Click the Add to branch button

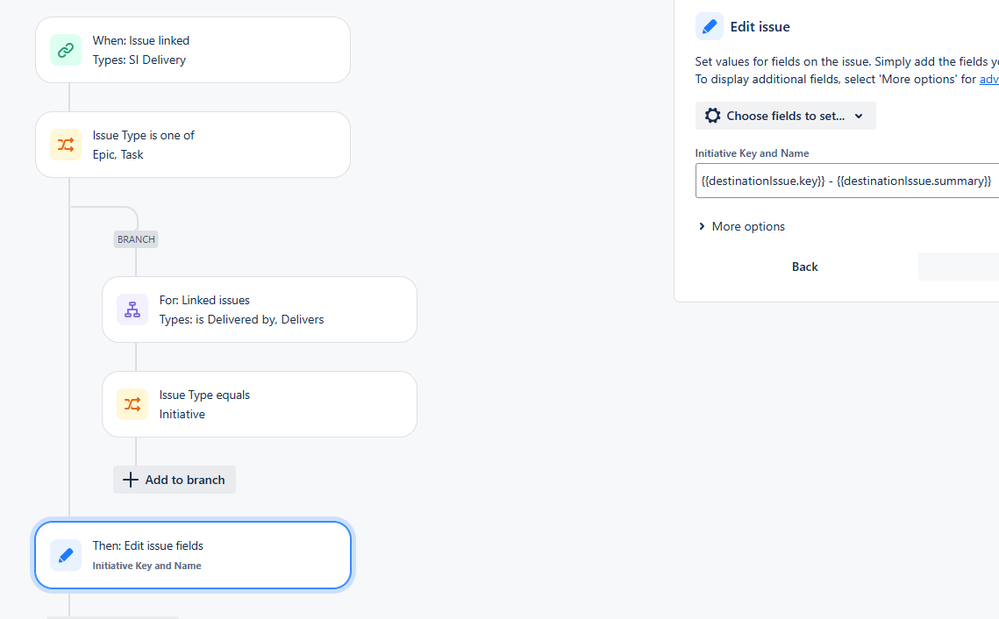[x=175, y=480]
